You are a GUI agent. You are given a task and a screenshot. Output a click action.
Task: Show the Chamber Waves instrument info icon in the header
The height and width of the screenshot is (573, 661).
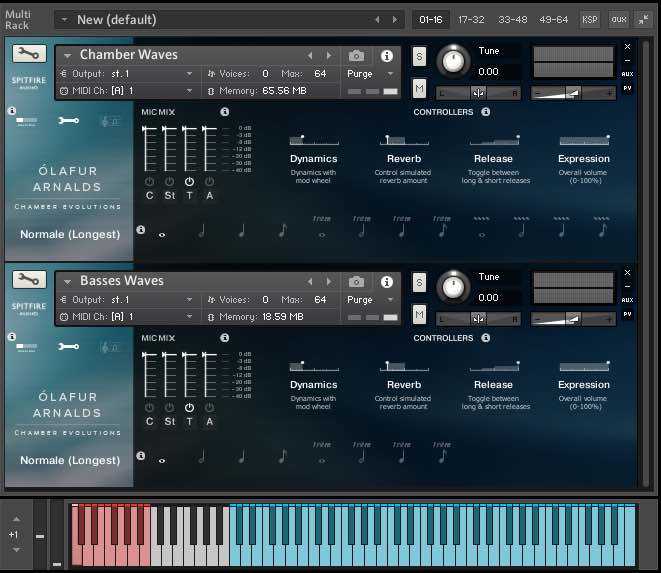click(387, 56)
